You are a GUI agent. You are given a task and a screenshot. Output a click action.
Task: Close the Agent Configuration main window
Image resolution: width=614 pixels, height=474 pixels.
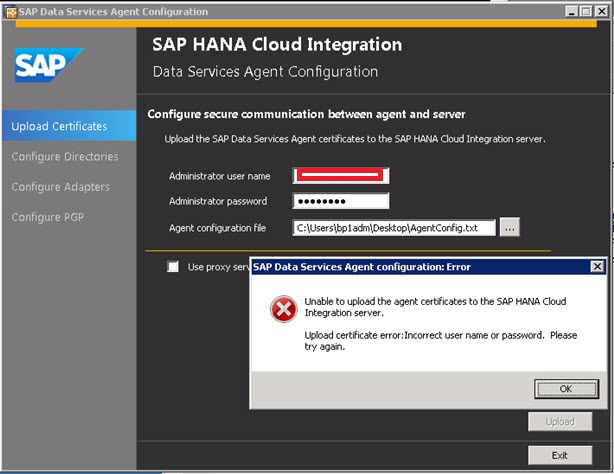[601, 11]
